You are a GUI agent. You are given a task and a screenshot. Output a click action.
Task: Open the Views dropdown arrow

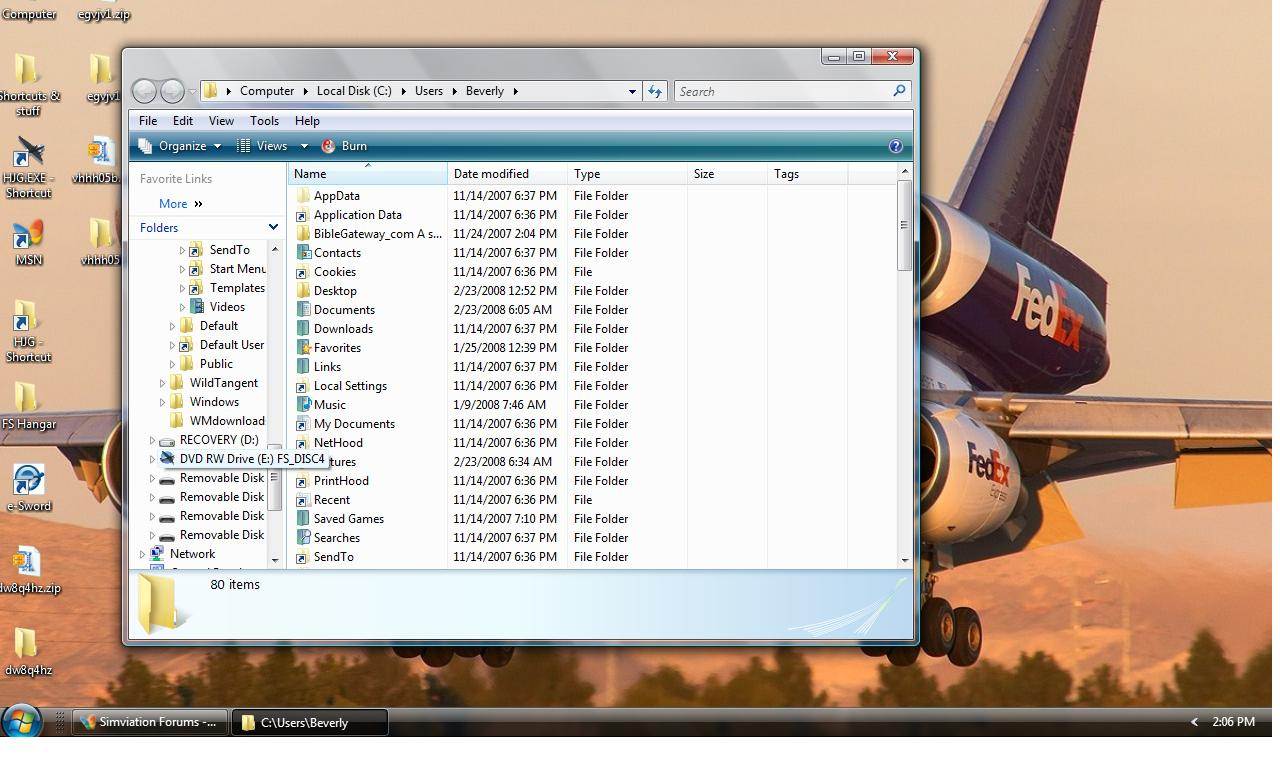pos(304,146)
